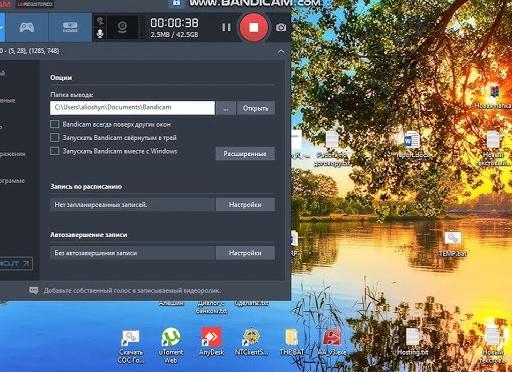Select the red v3.exe desktop icon
512x372 pixels.
(x=332, y=342)
